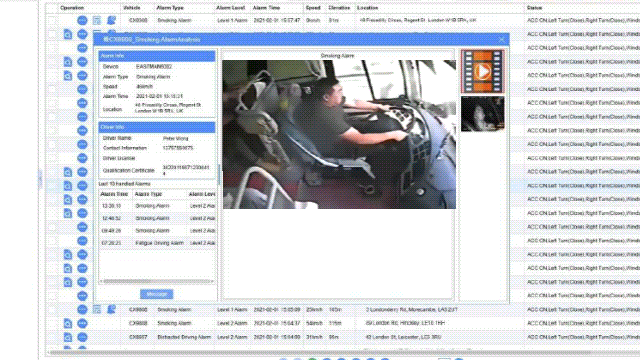
Task: Sort by the main table Alarm Type header
Action: coord(170,8)
